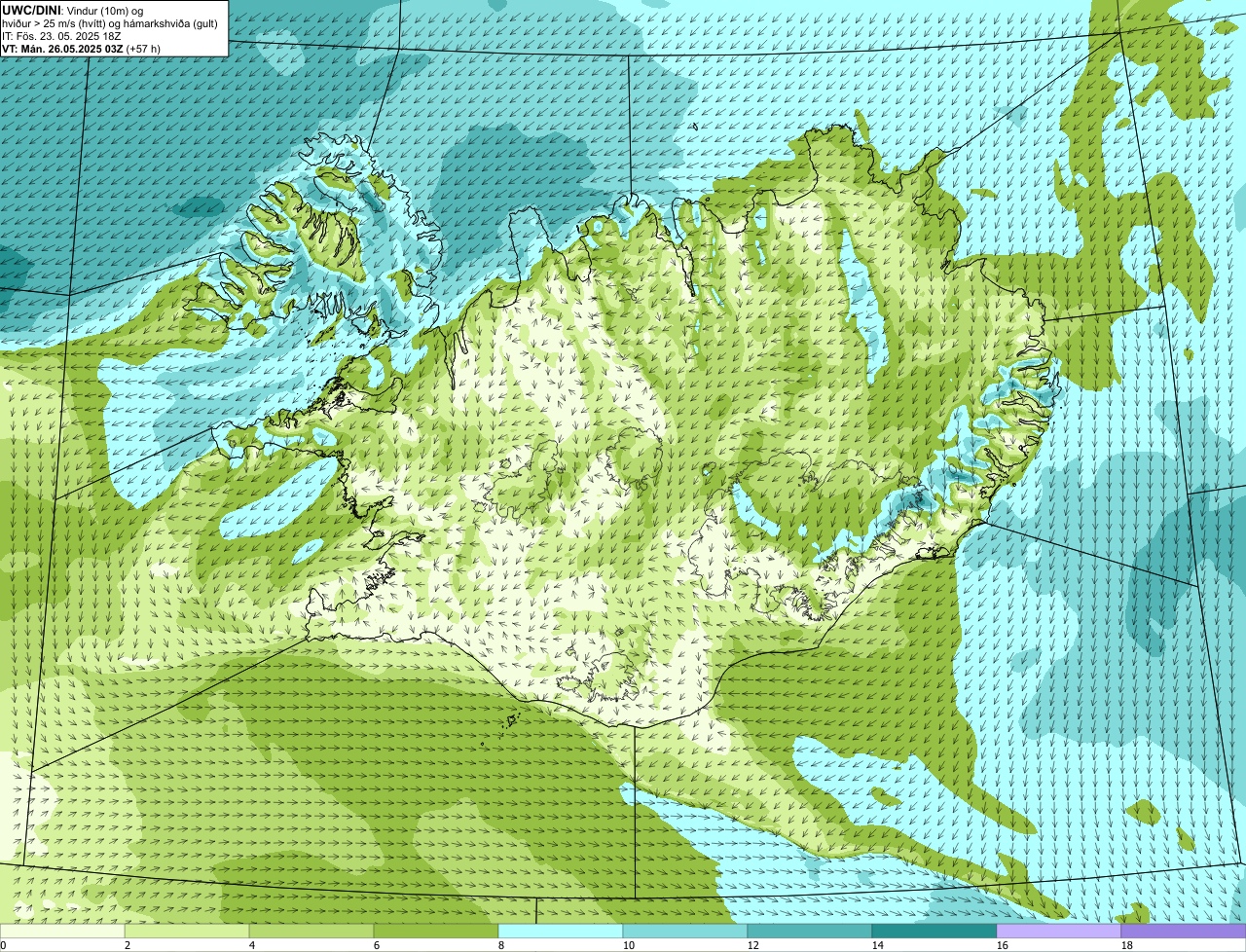The image size is (1246, 952).
Task: Click the legend label "18"
Action: (1127, 945)
